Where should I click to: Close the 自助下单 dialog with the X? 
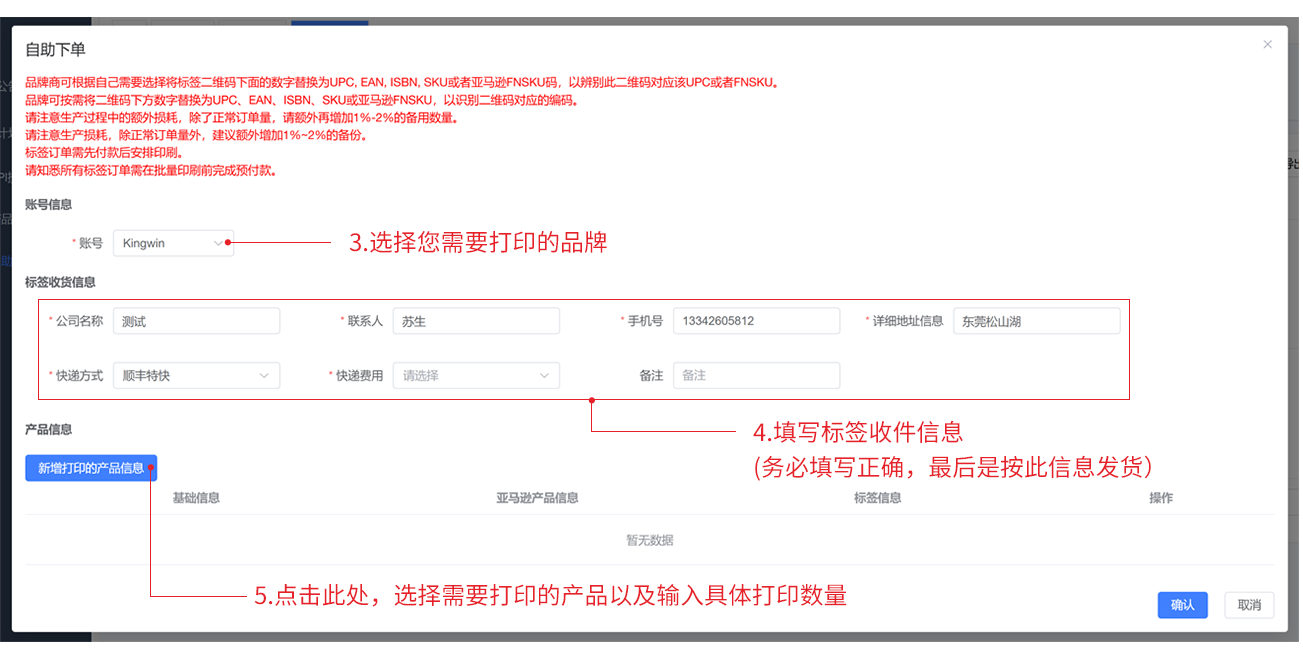pos(1267,44)
